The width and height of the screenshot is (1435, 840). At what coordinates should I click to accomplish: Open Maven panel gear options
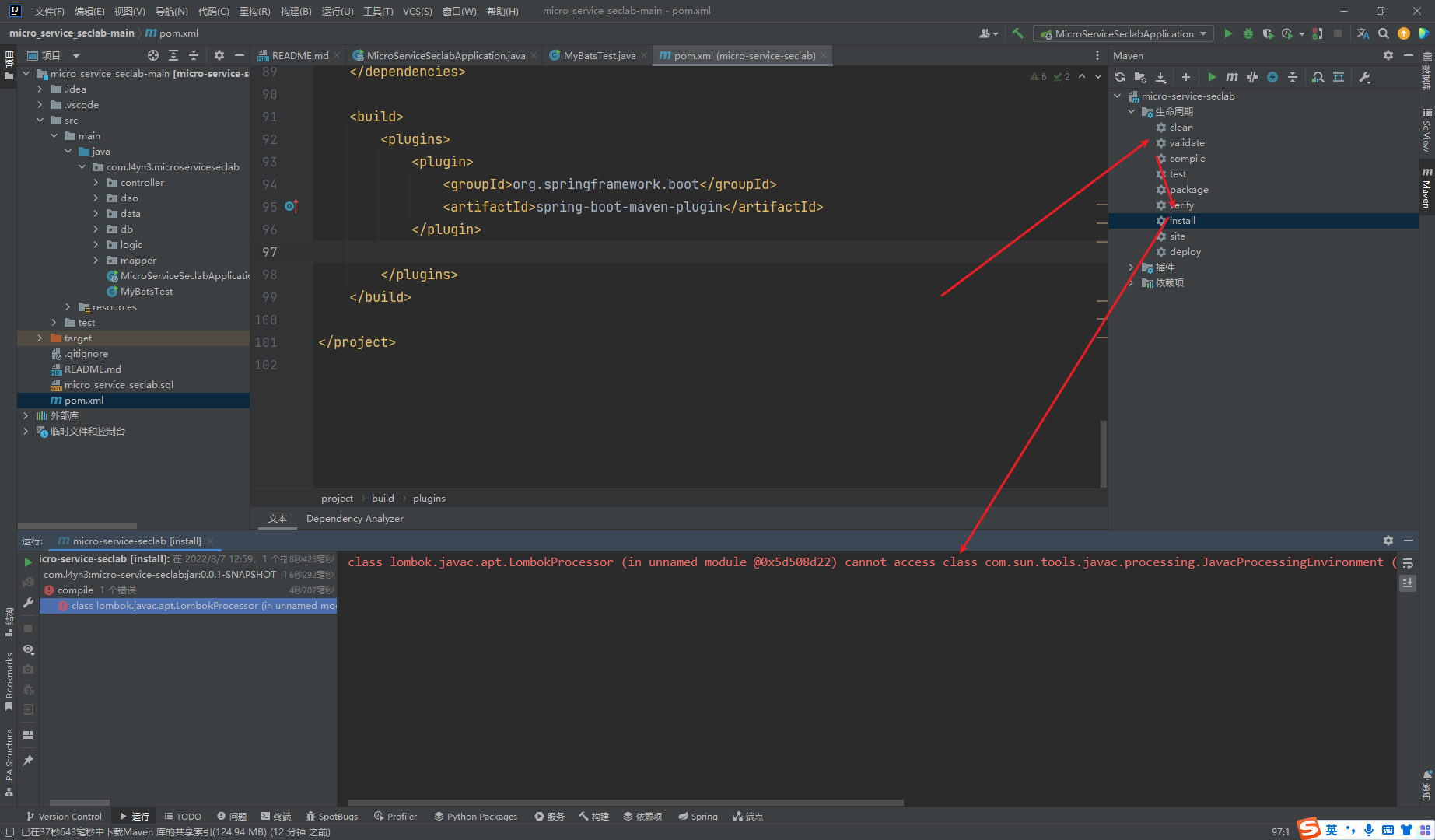tap(1388, 55)
